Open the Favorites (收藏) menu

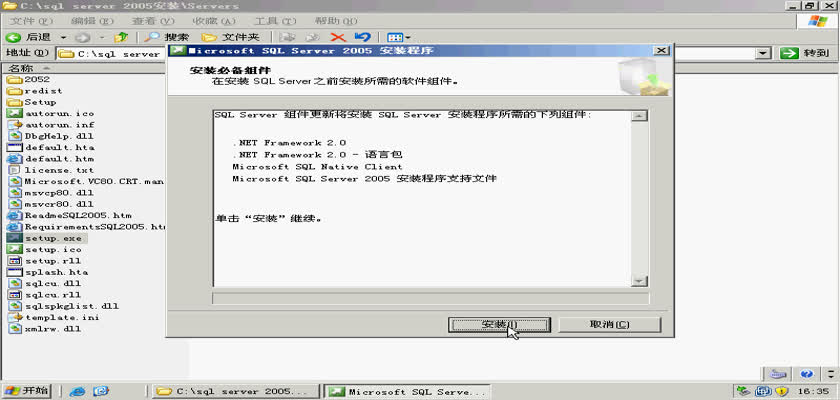[x=214, y=21]
